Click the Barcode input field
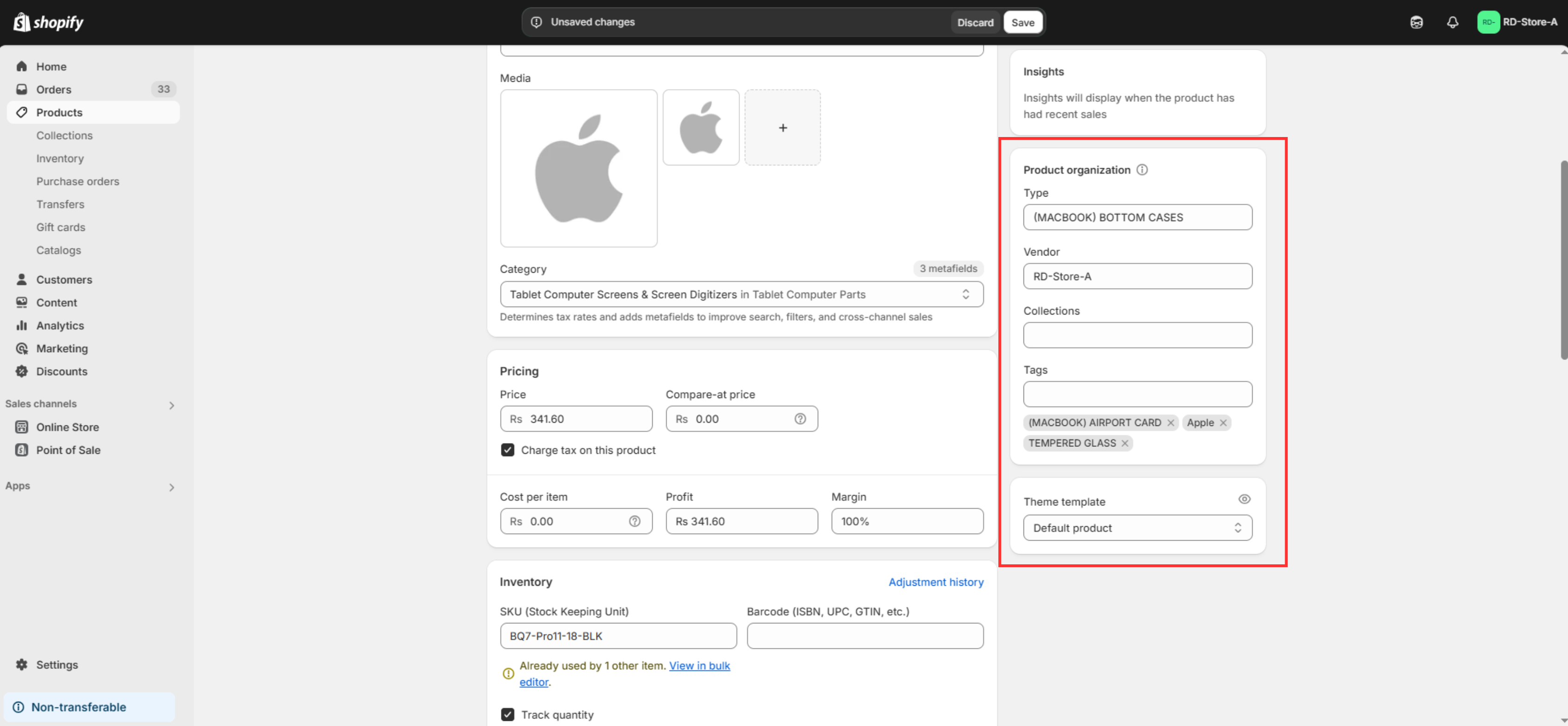1568x726 pixels. click(865, 636)
